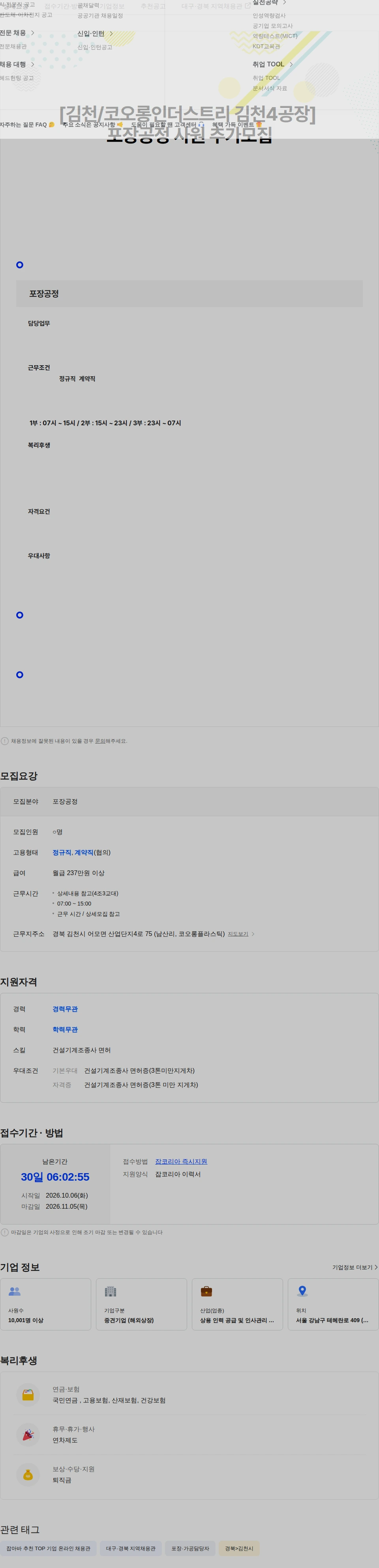Open 지도보기 map link
Viewport: 379px width, 1568px height.
(x=238, y=934)
